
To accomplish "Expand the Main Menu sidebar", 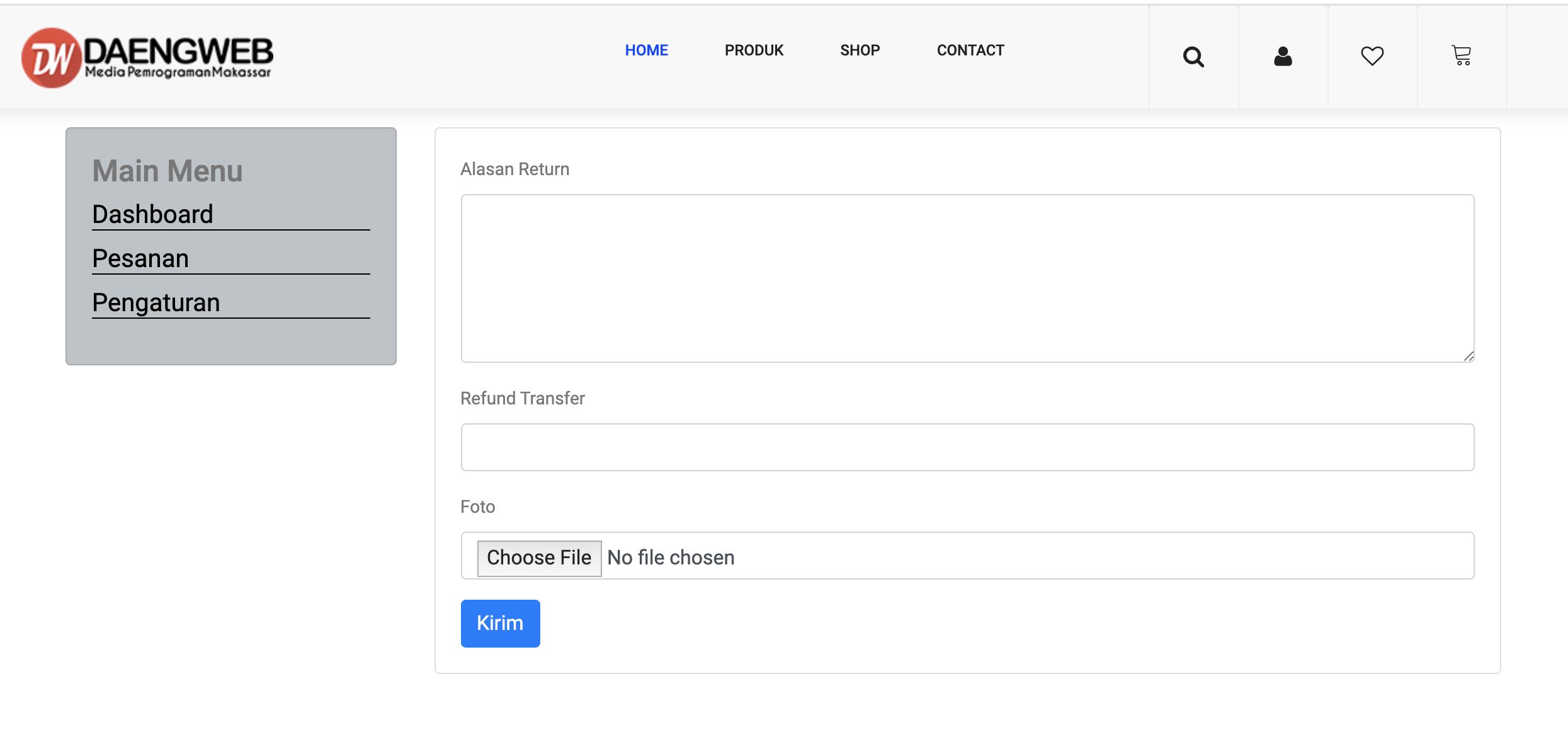I will coord(167,170).
